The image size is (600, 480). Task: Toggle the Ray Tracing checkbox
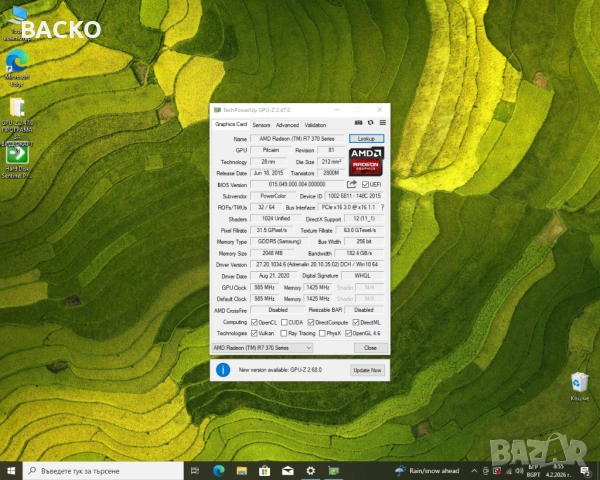[x=284, y=333]
